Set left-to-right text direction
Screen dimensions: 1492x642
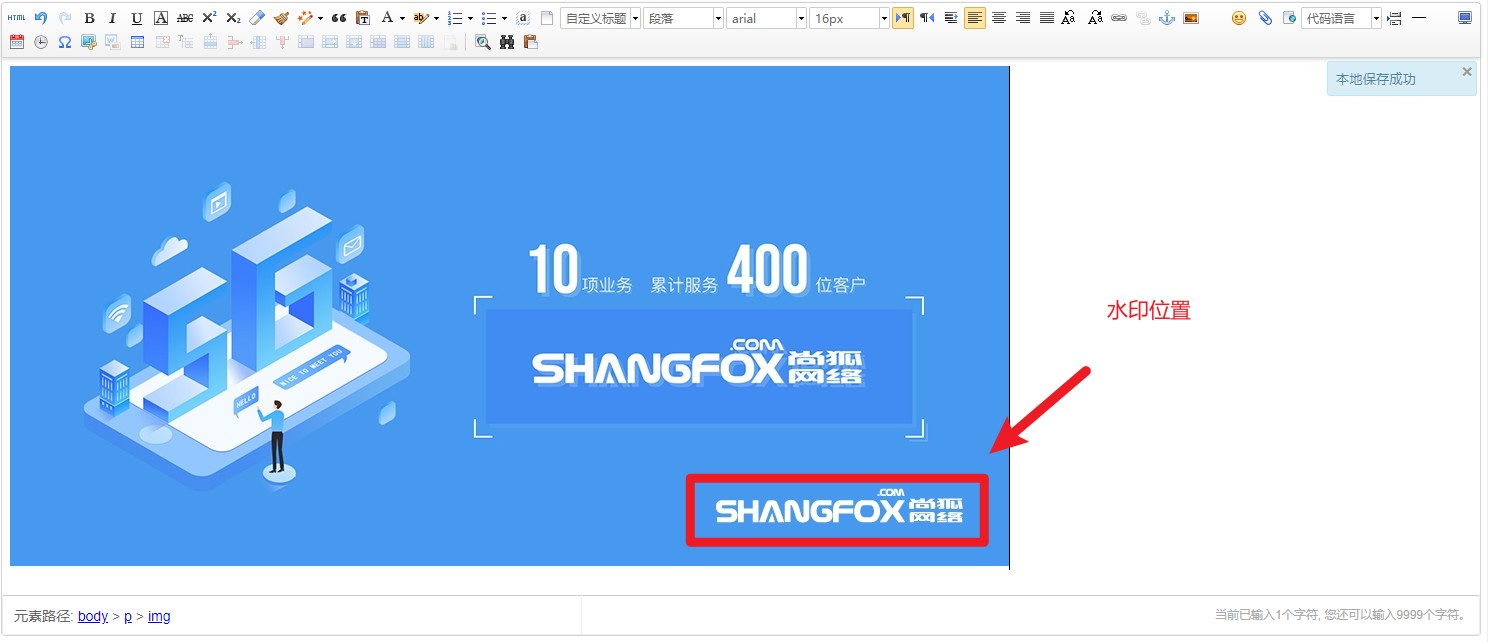903,18
